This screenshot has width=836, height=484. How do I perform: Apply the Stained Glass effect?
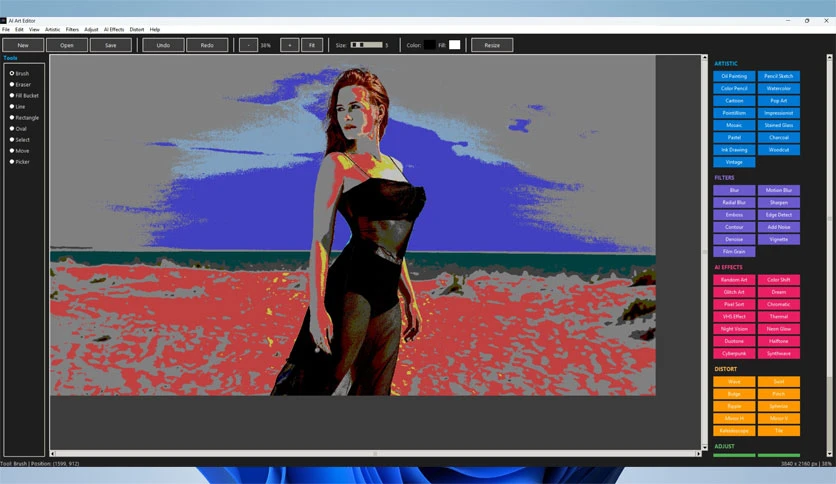[778, 125]
